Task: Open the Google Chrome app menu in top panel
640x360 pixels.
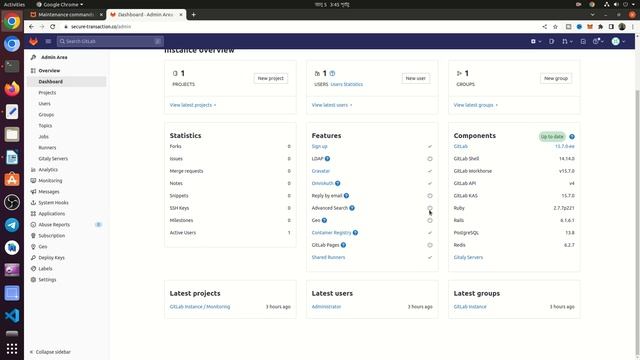Action: point(60,4)
